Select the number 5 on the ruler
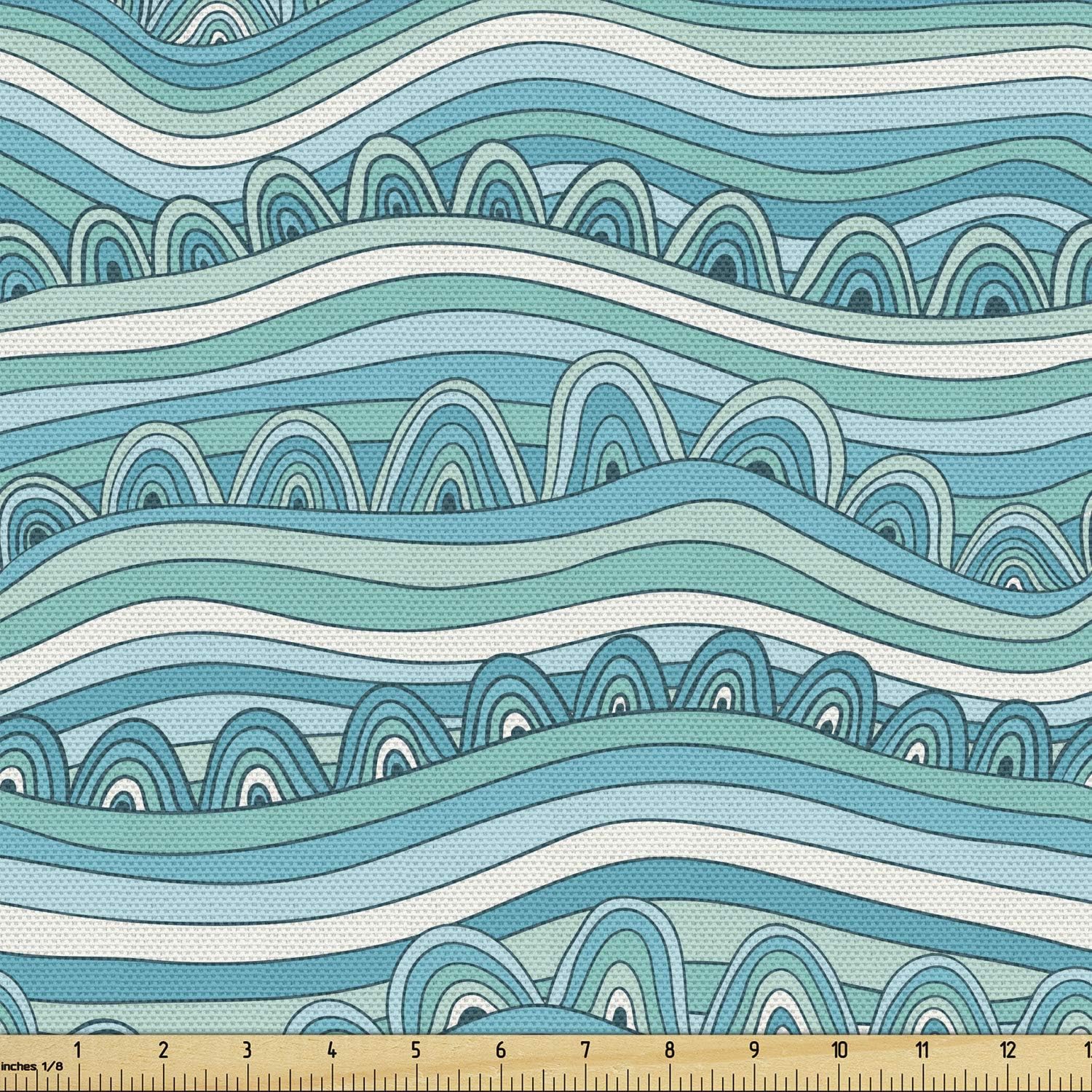This screenshot has width=1092, height=1092. [x=416, y=1050]
